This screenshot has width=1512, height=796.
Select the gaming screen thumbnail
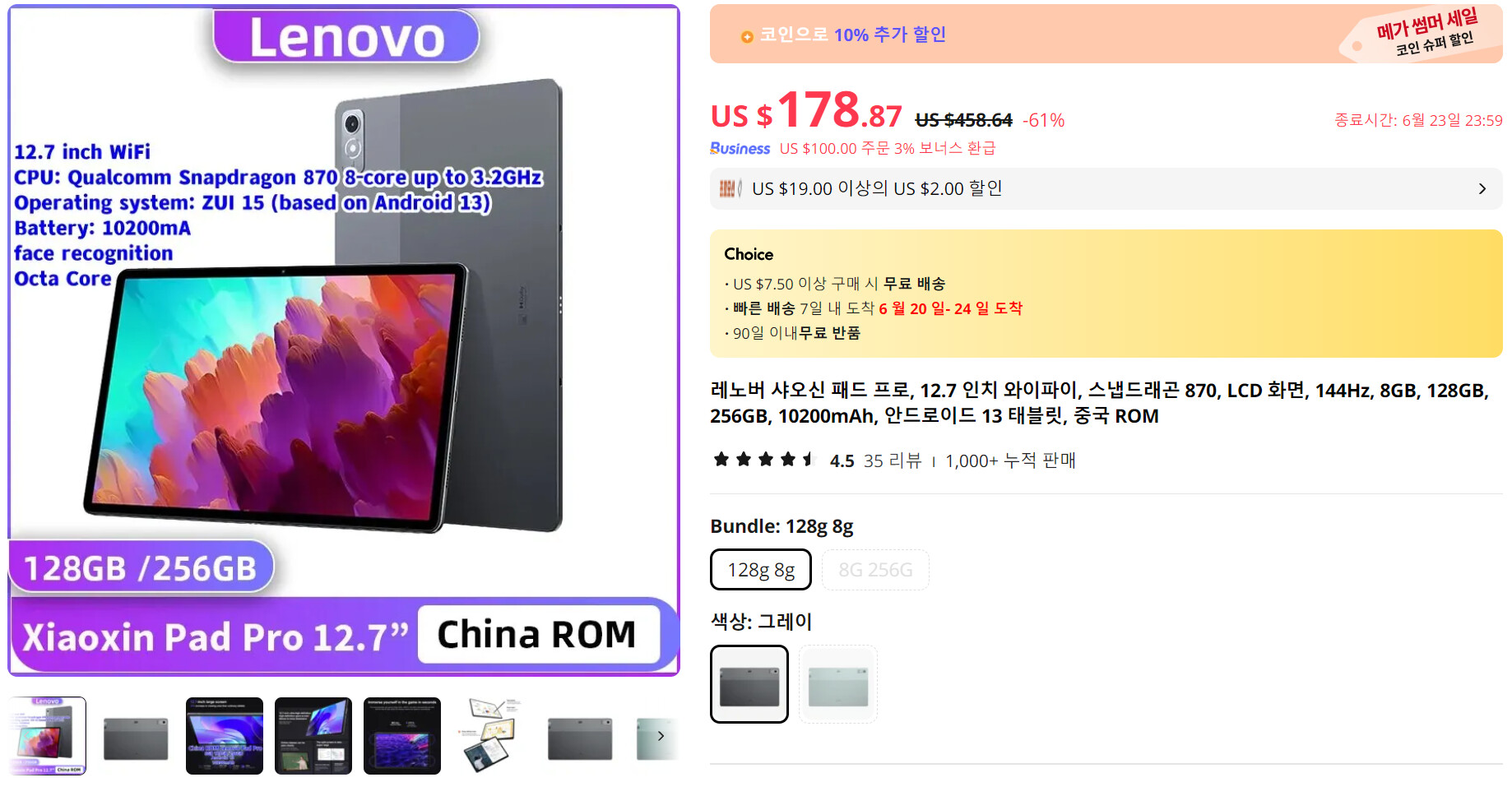pos(402,736)
